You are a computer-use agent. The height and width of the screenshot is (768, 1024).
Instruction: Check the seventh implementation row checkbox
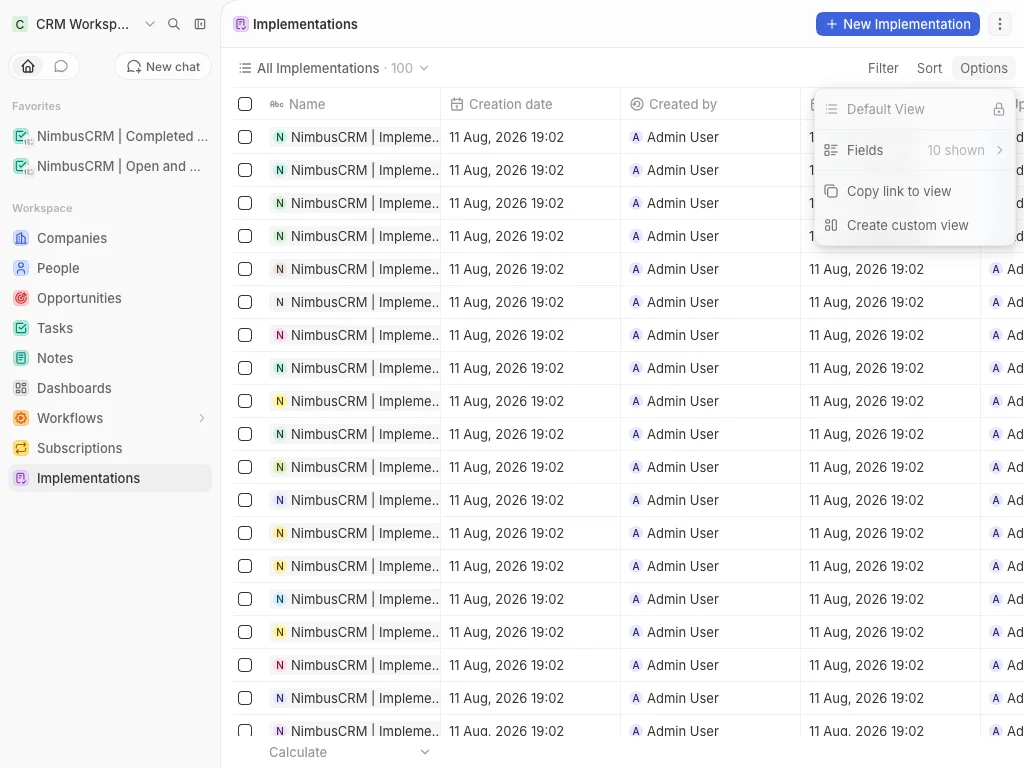coord(245,335)
